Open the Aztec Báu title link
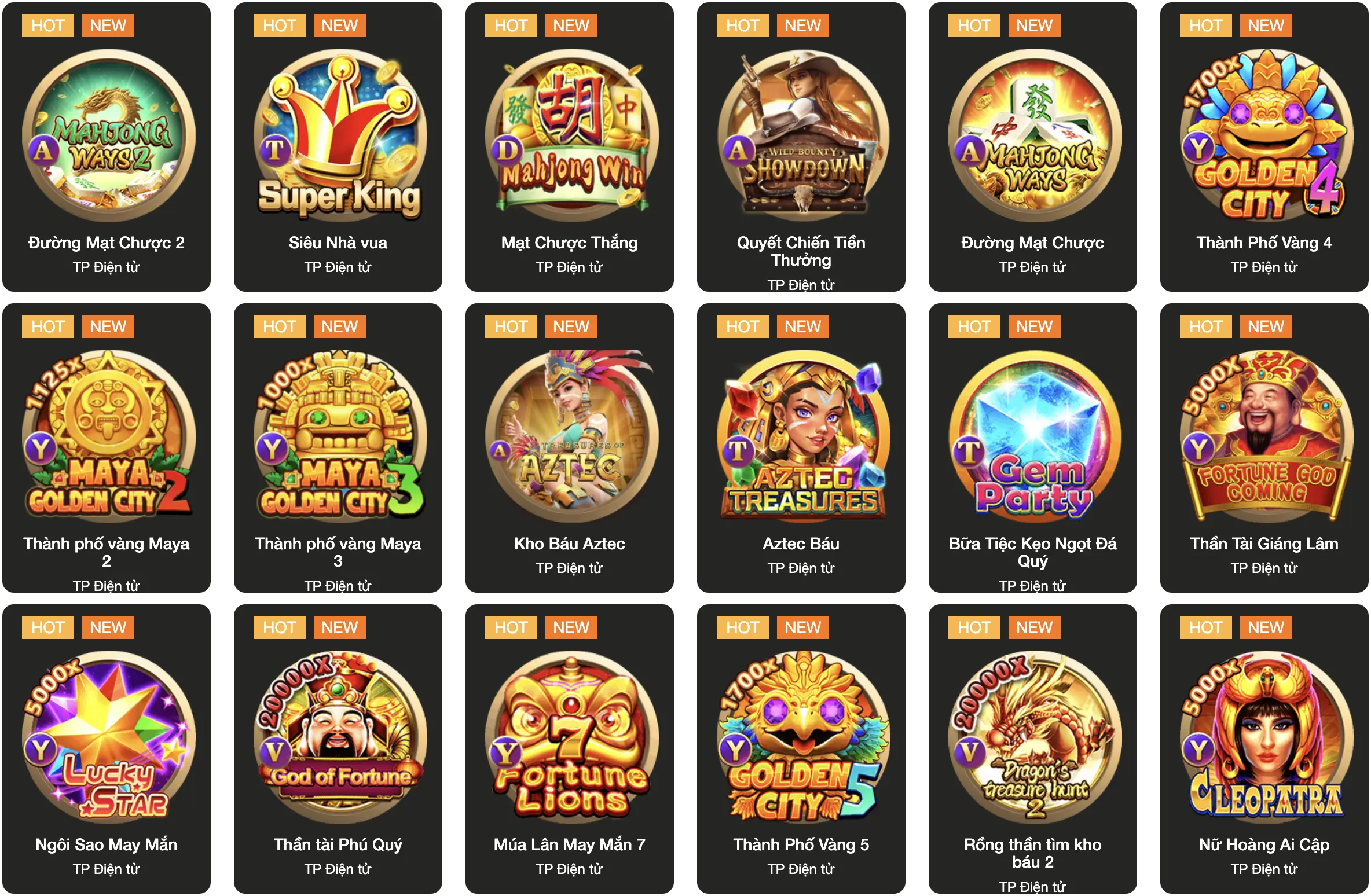This screenshot has height=896, width=1371. (801, 544)
